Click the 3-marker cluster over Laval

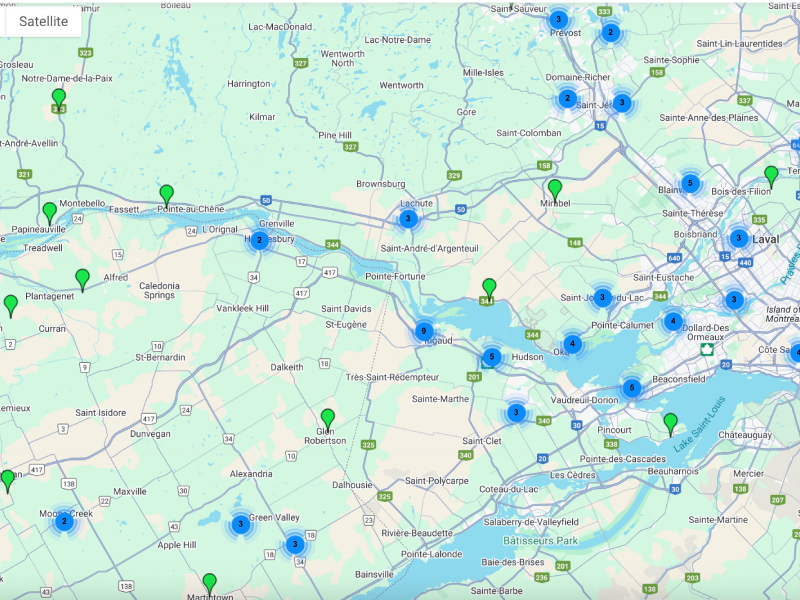click(x=738, y=238)
